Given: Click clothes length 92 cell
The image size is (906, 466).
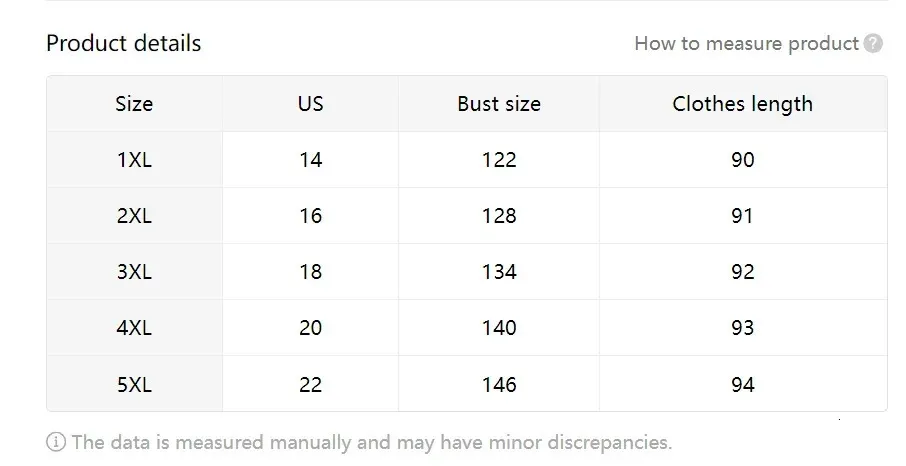Looking at the screenshot, I should (742, 272).
